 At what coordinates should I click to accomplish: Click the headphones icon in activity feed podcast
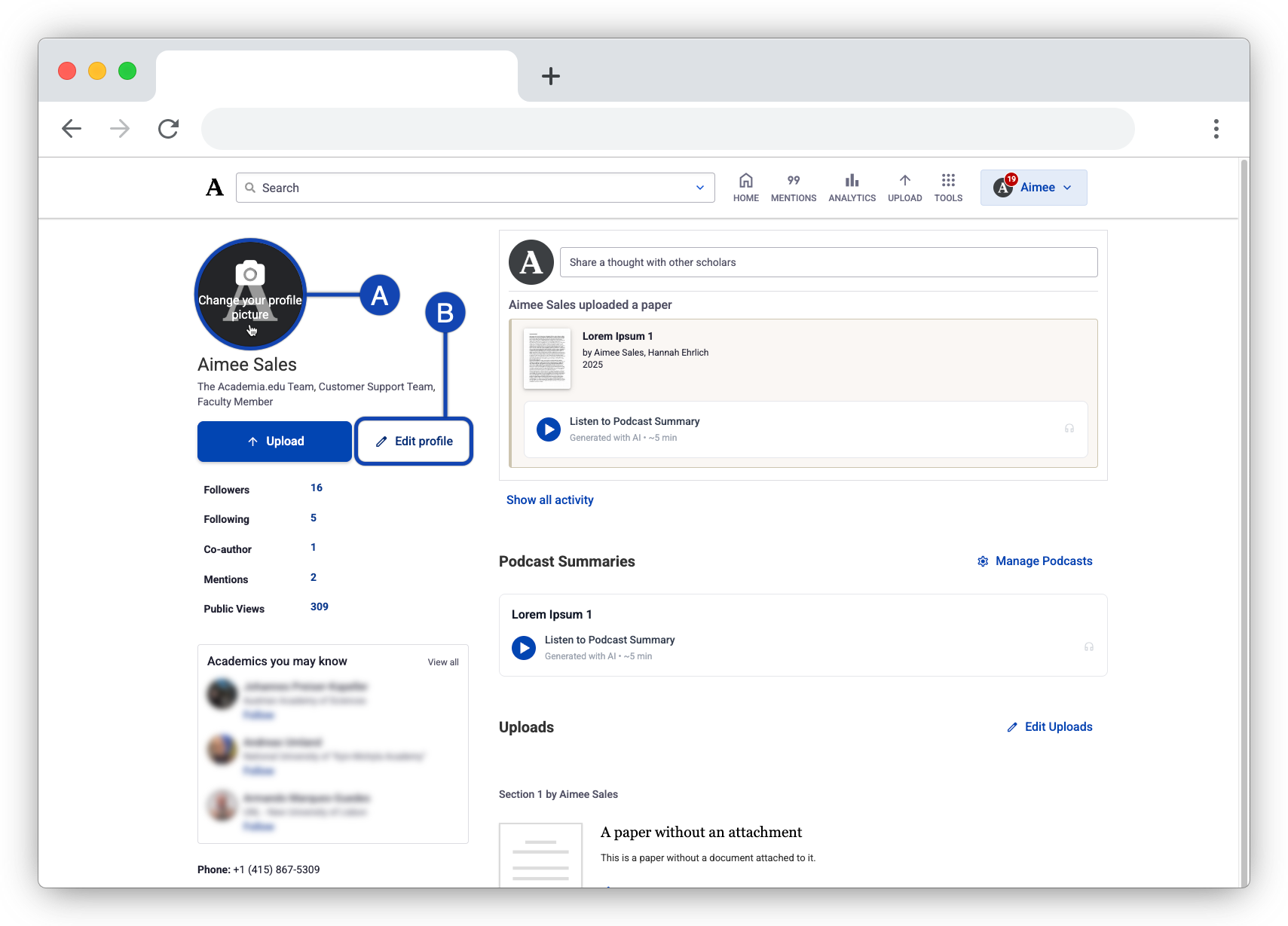pyautogui.click(x=1069, y=429)
